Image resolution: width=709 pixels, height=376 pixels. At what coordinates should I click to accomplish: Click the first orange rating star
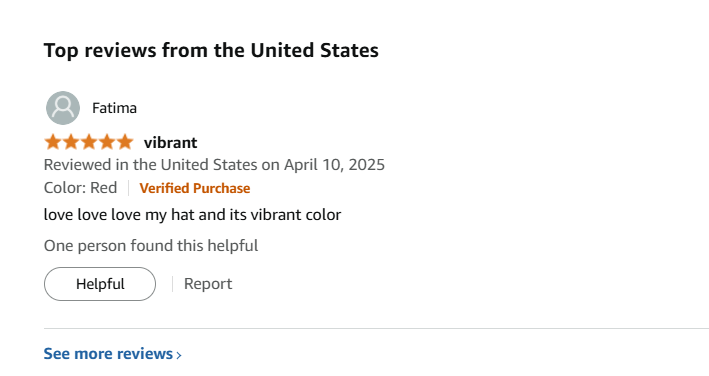53,142
